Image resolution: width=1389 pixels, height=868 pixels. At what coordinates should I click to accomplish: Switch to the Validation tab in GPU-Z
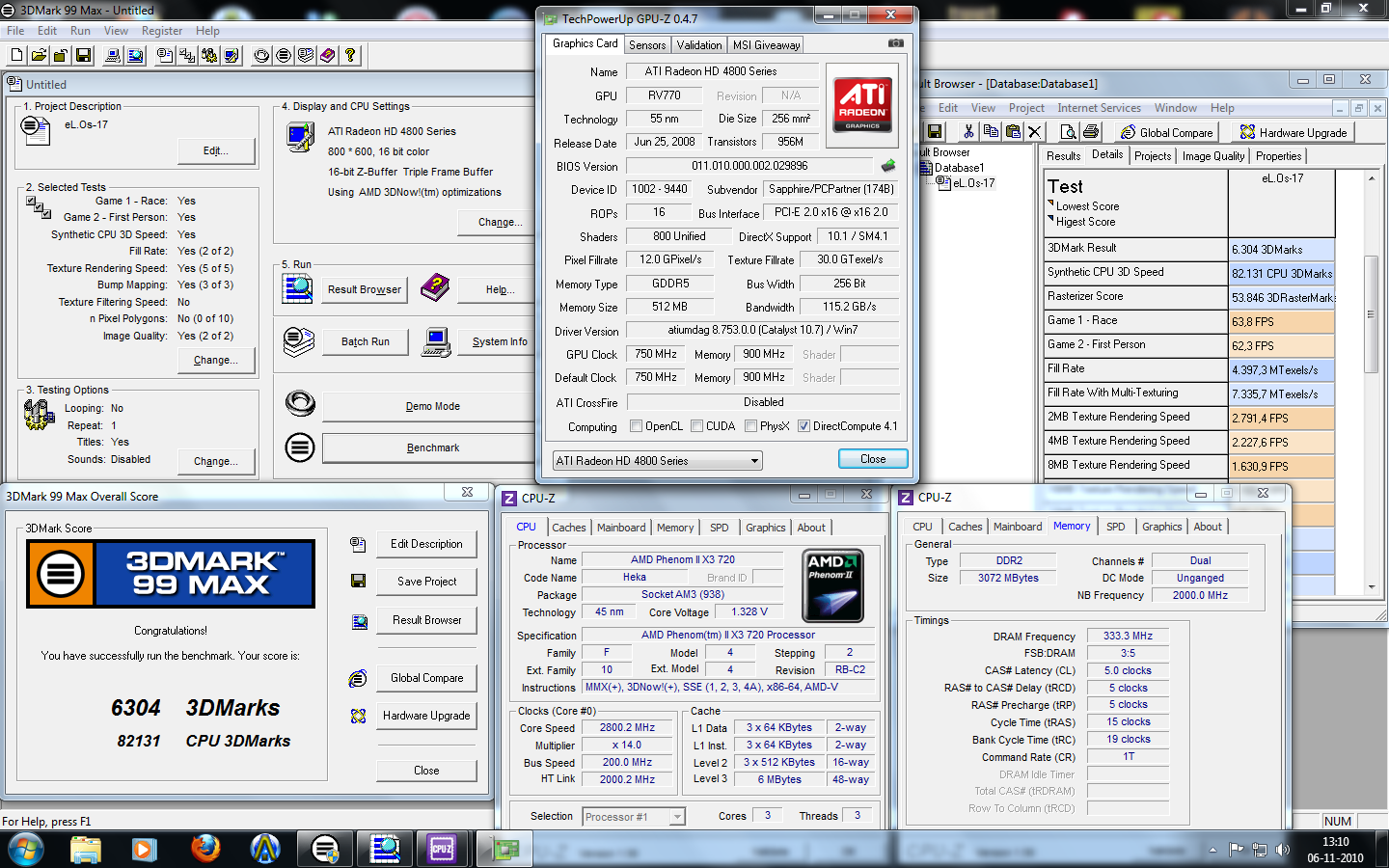[699, 45]
